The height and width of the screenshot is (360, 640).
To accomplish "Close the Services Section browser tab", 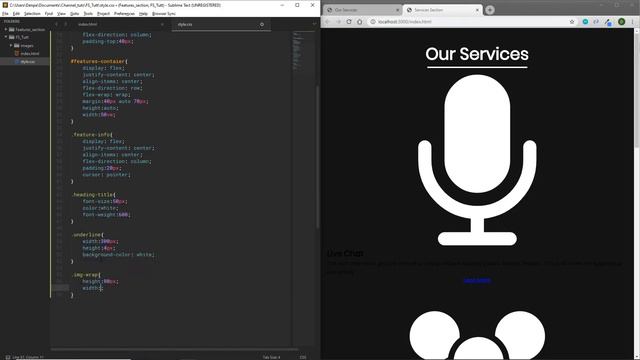I will point(477,10).
